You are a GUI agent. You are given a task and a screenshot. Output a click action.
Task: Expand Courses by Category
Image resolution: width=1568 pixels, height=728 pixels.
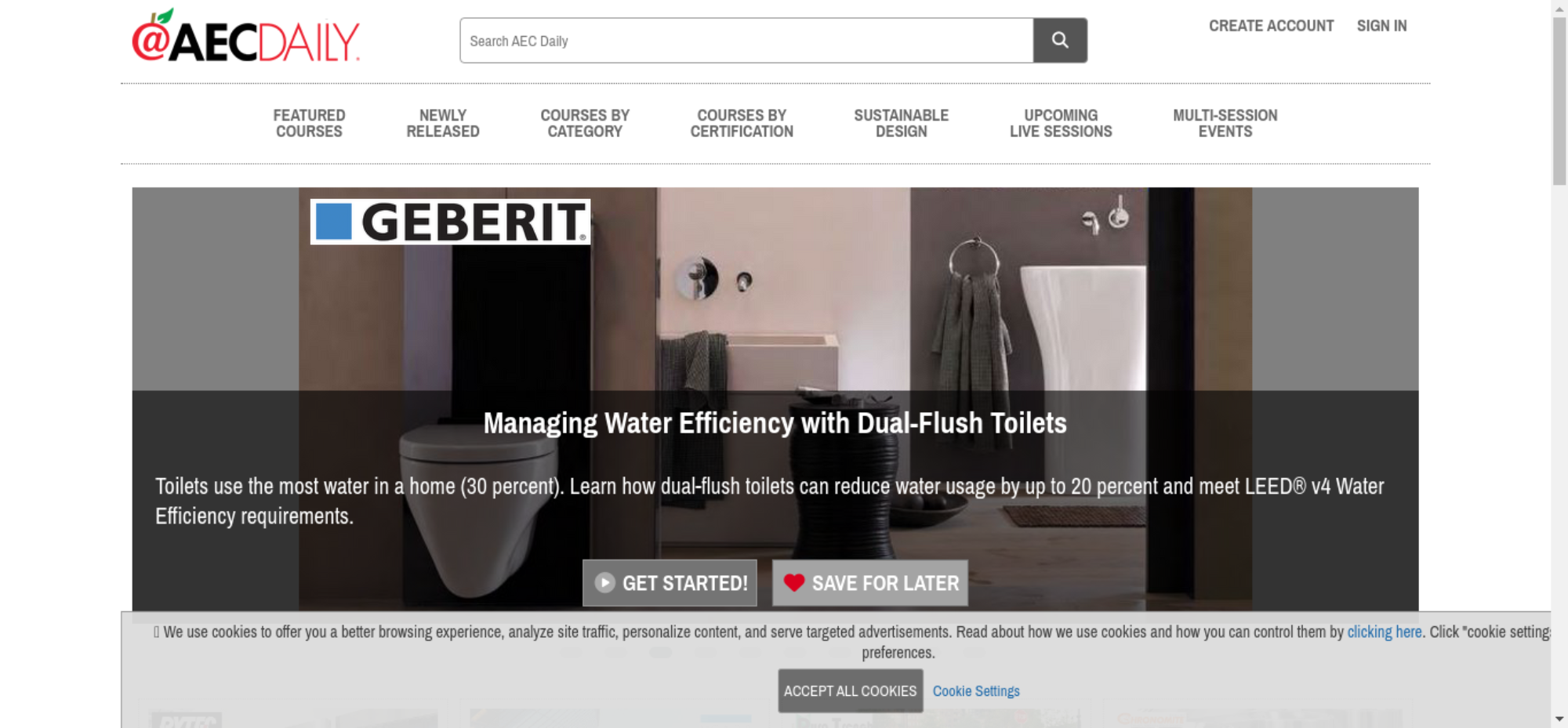tap(585, 123)
